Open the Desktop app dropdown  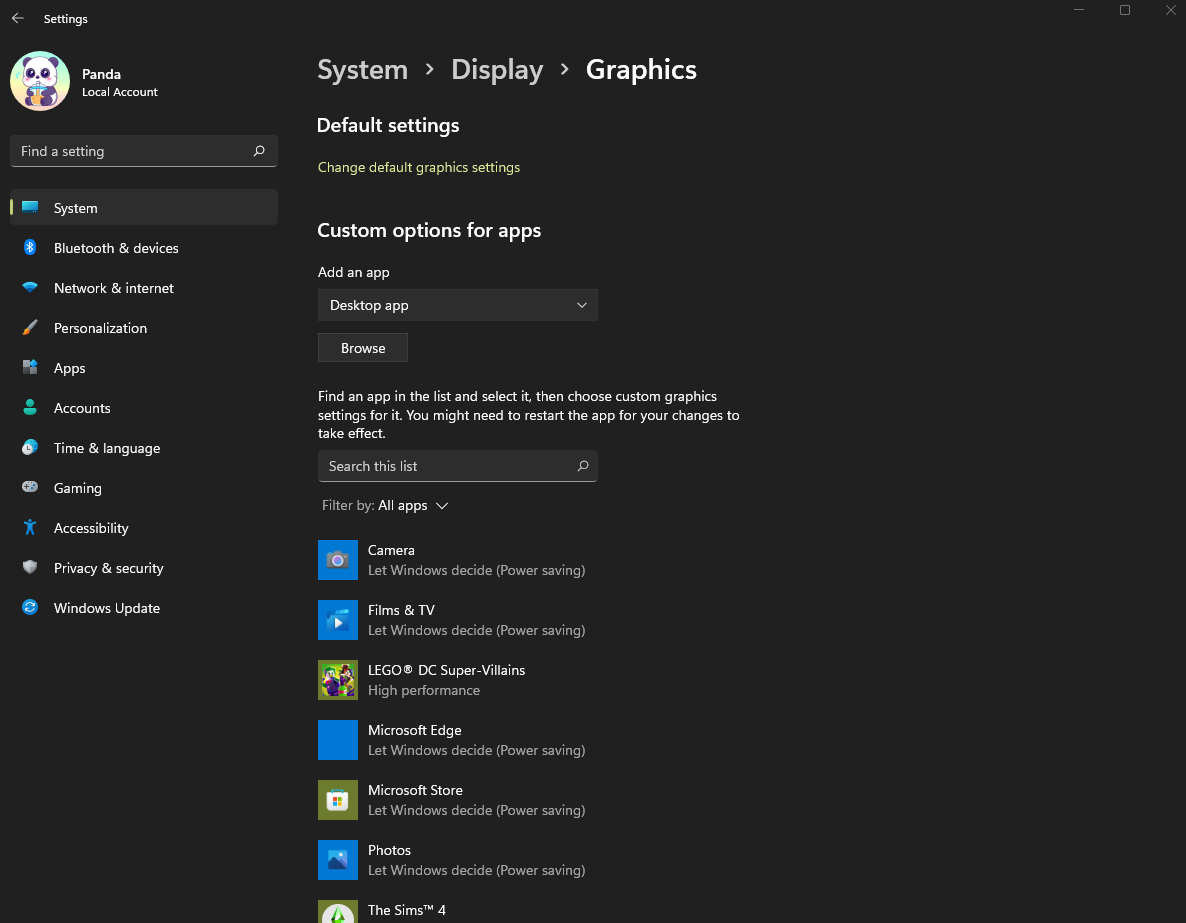click(x=457, y=305)
